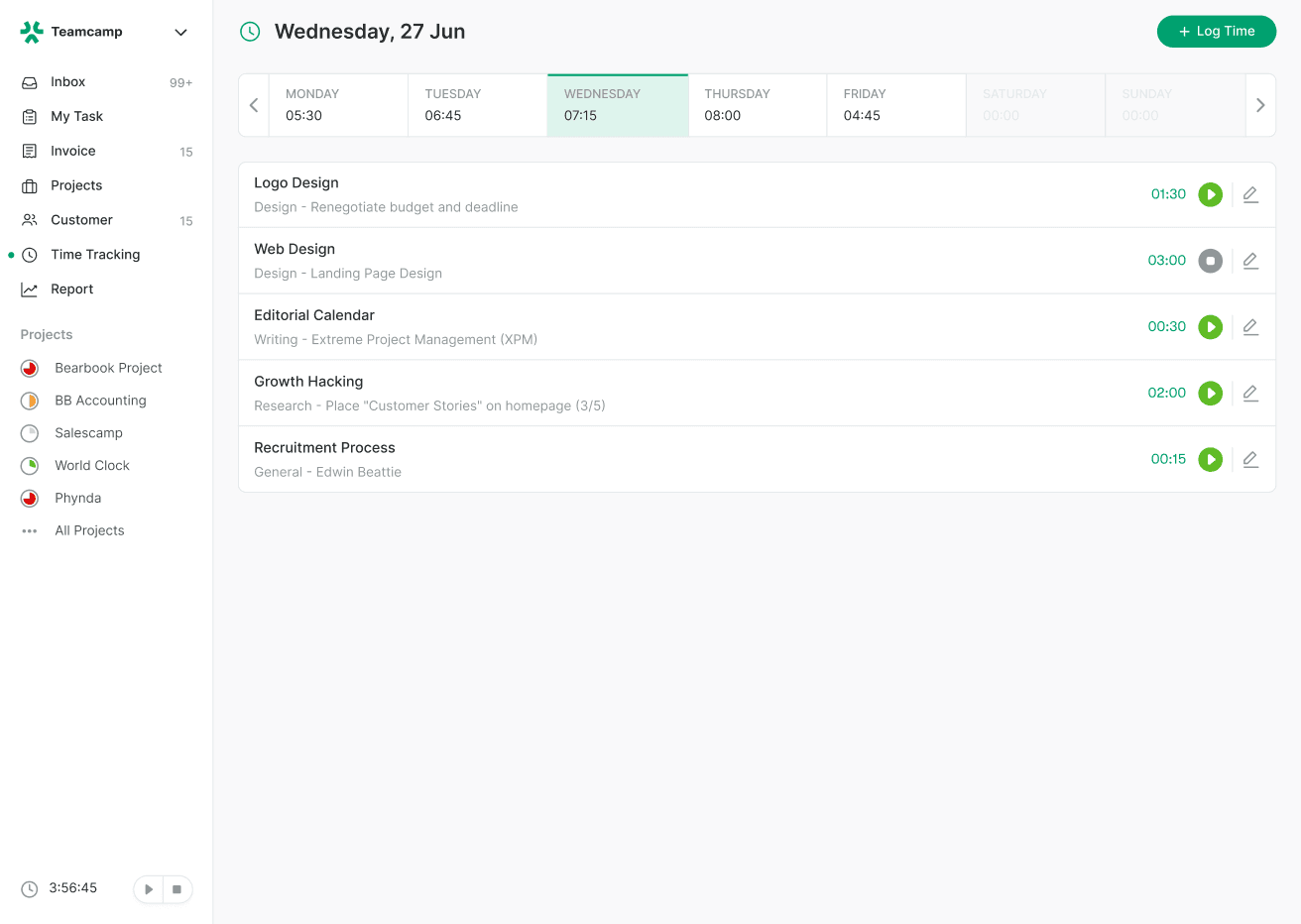Click the clock icon next to the date
1301x924 pixels.
(x=249, y=31)
